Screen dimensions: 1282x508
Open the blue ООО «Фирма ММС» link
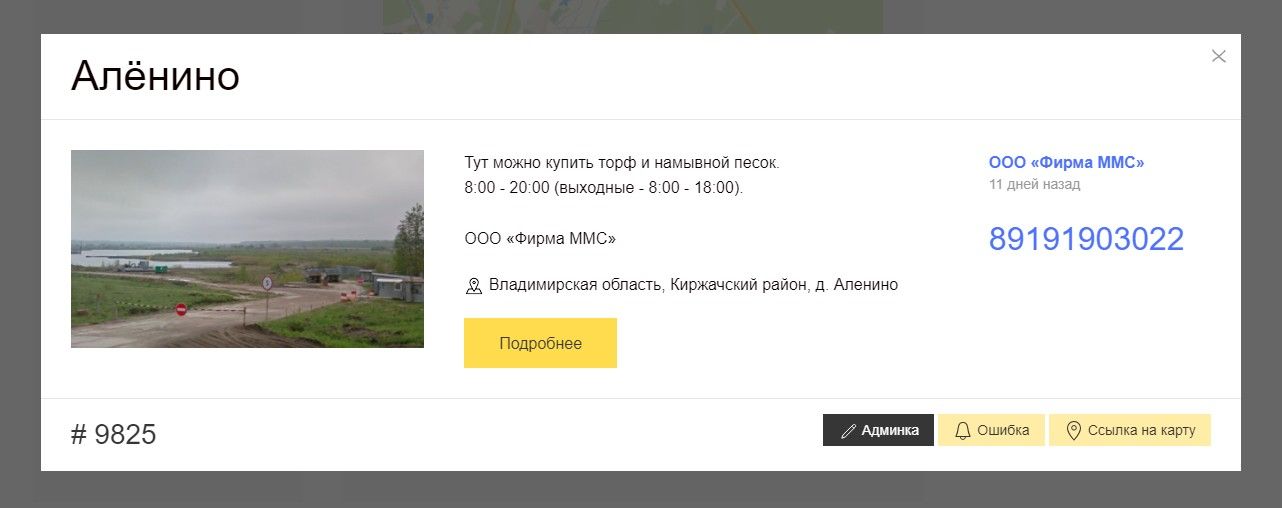click(x=1066, y=163)
